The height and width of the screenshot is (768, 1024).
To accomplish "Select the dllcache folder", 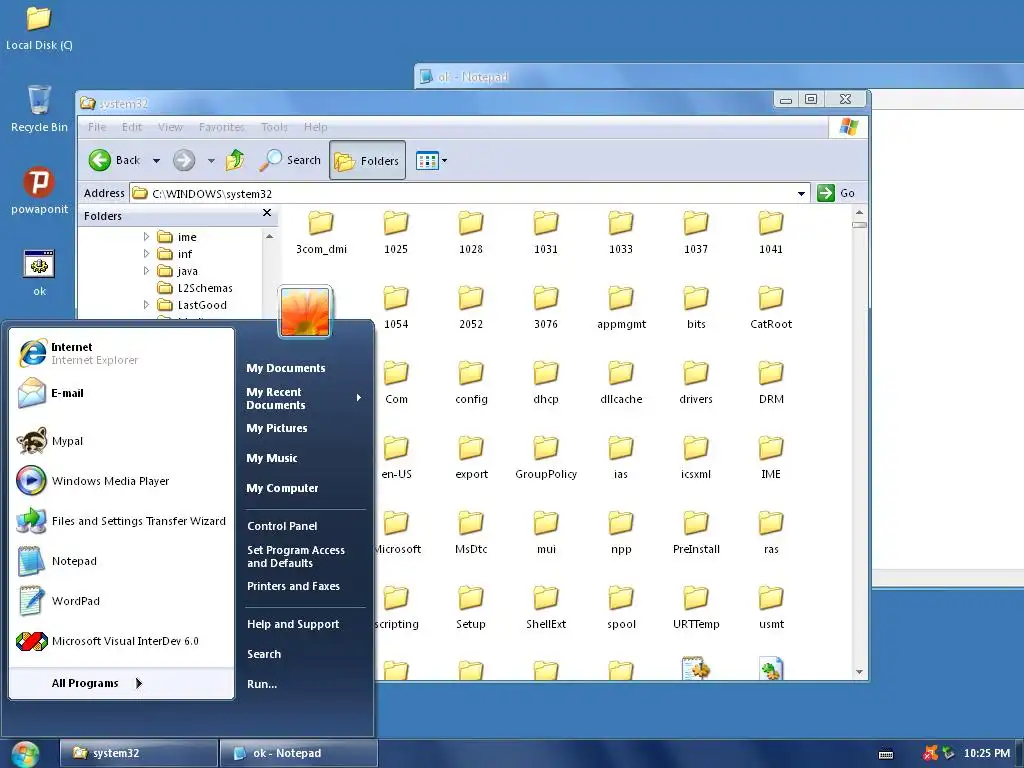I will point(621,383).
